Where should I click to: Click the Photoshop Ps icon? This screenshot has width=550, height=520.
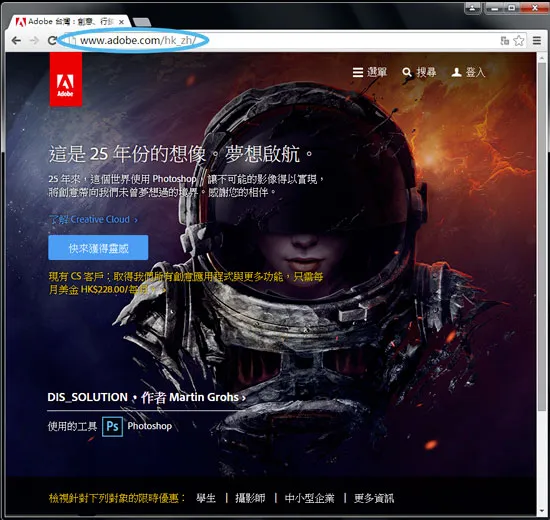coord(112,426)
